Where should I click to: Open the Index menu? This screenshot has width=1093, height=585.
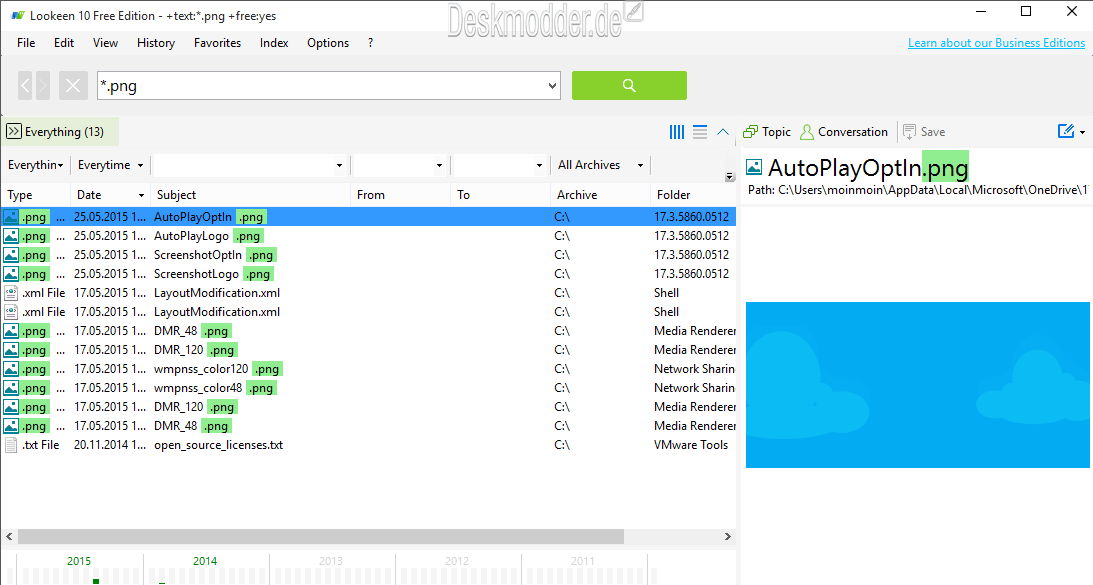point(274,43)
